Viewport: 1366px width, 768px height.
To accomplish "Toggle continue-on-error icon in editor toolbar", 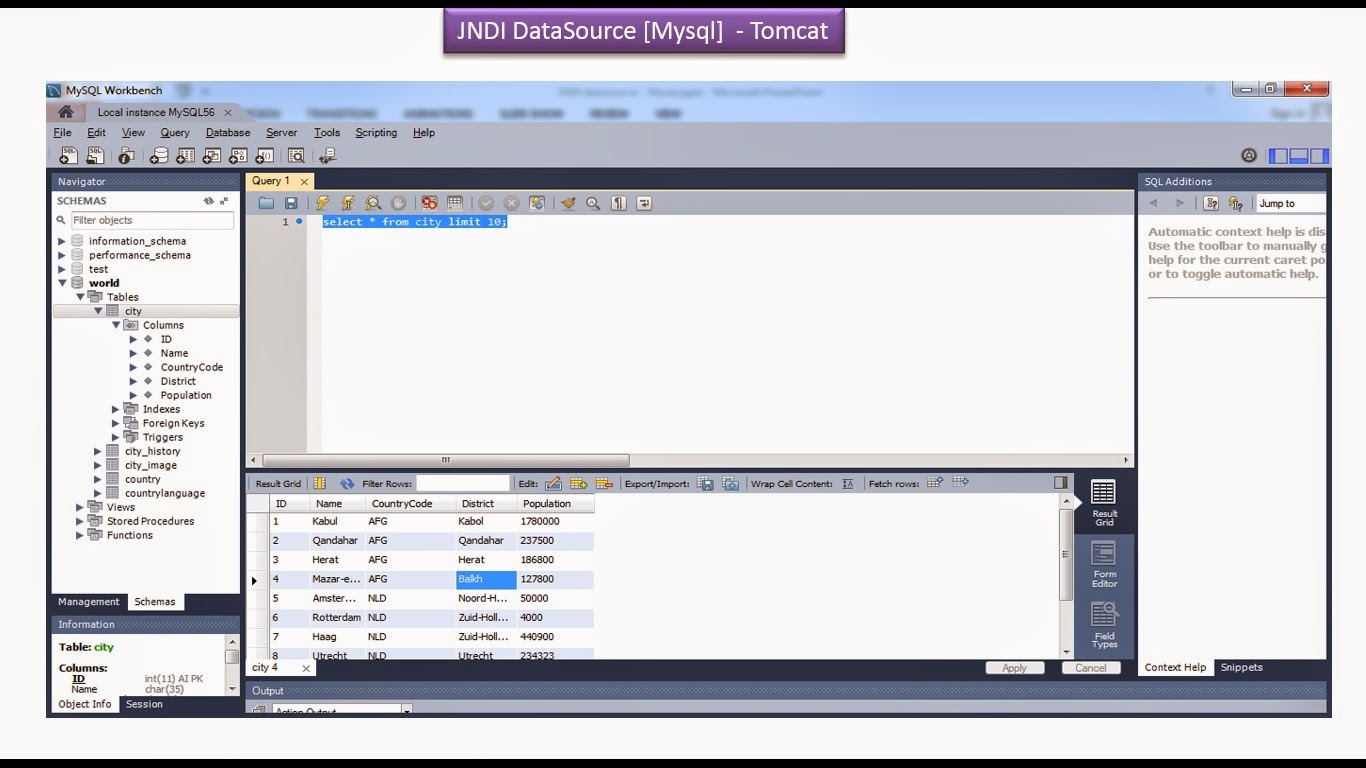I will tap(429, 203).
